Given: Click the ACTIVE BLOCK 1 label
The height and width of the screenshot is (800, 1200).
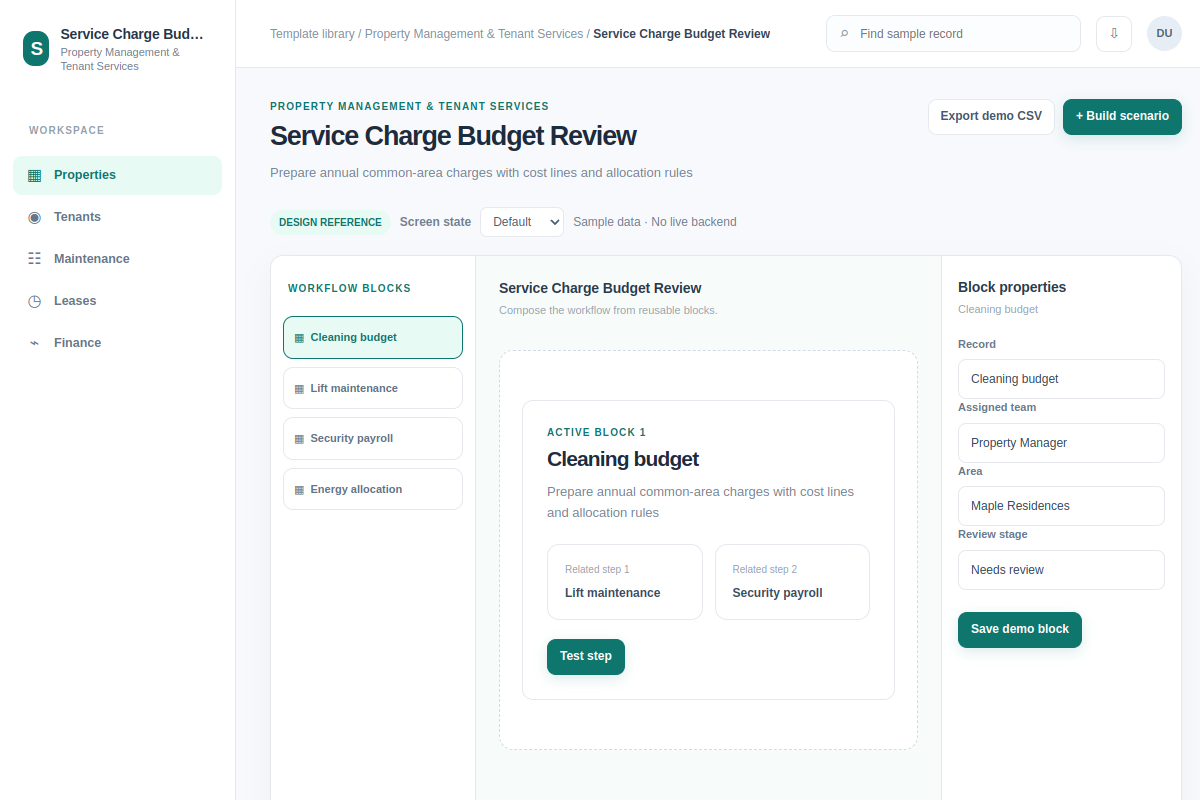Looking at the screenshot, I should 597,433.
